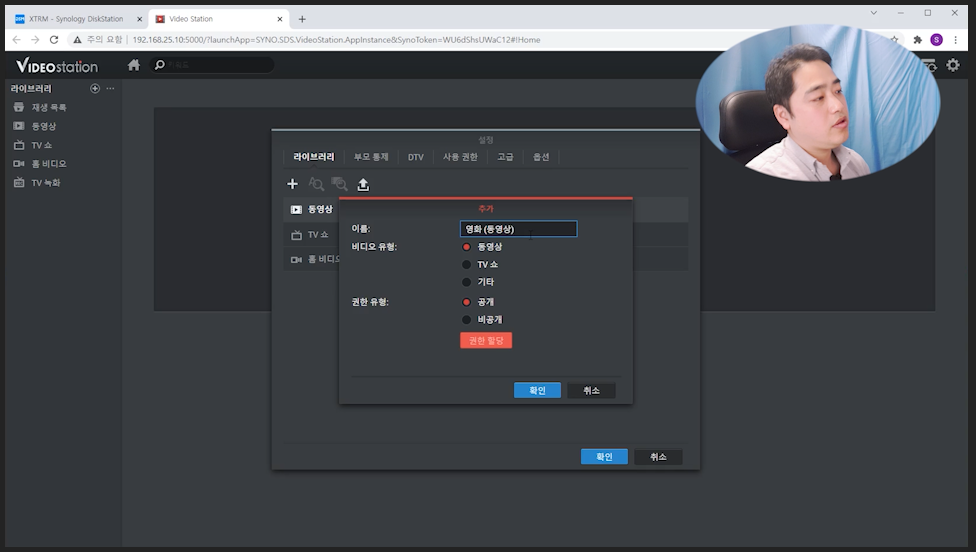
Task: Open the browser profile avatar S
Action: click(x=936, y=40)
